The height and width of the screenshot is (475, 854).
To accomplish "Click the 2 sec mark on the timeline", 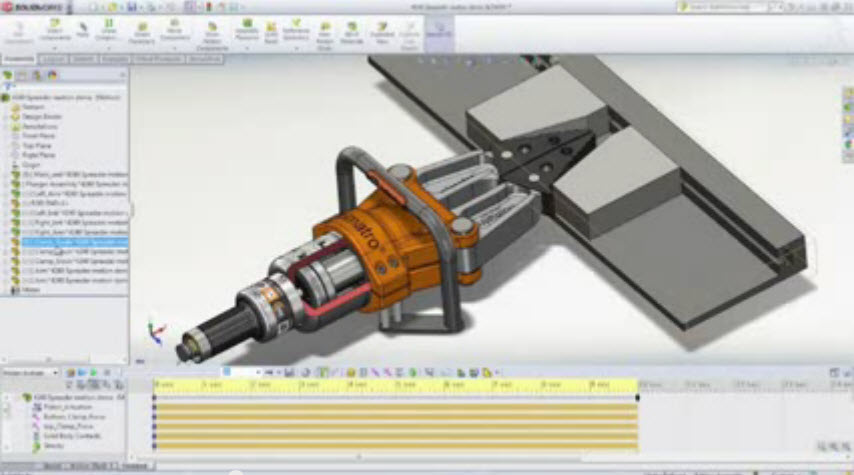I will click(x=259, y=385).
